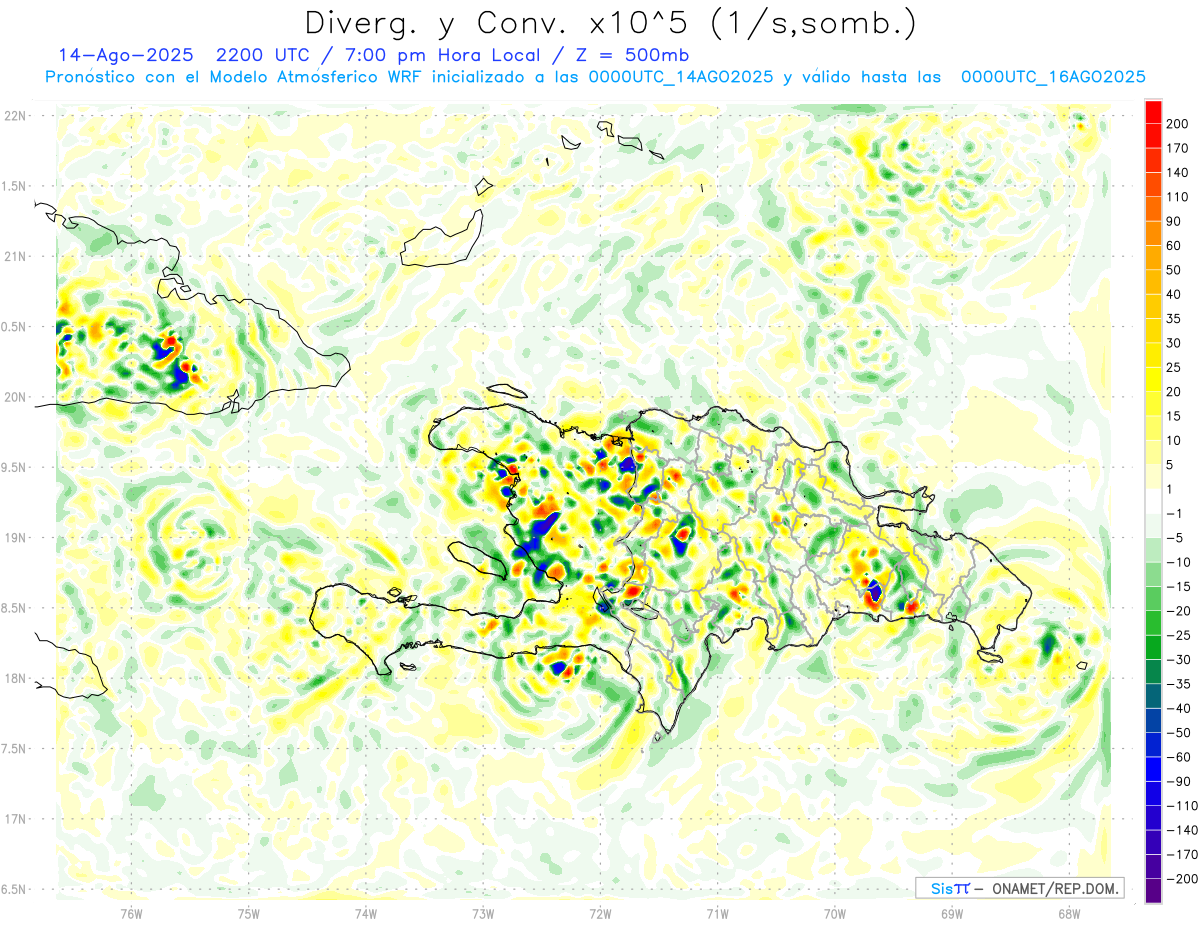Click the '73W' longitude label
The width and height of the screenshot is (1200, 927).
pyautogui.click(x=483, y=912)
